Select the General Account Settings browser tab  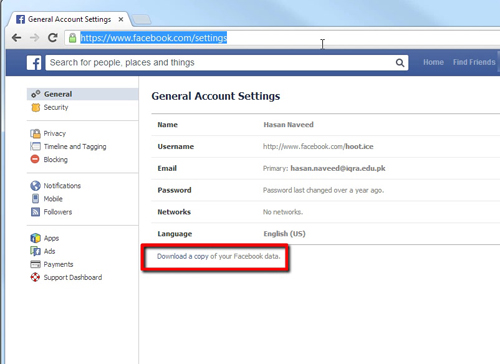(70, 19)
